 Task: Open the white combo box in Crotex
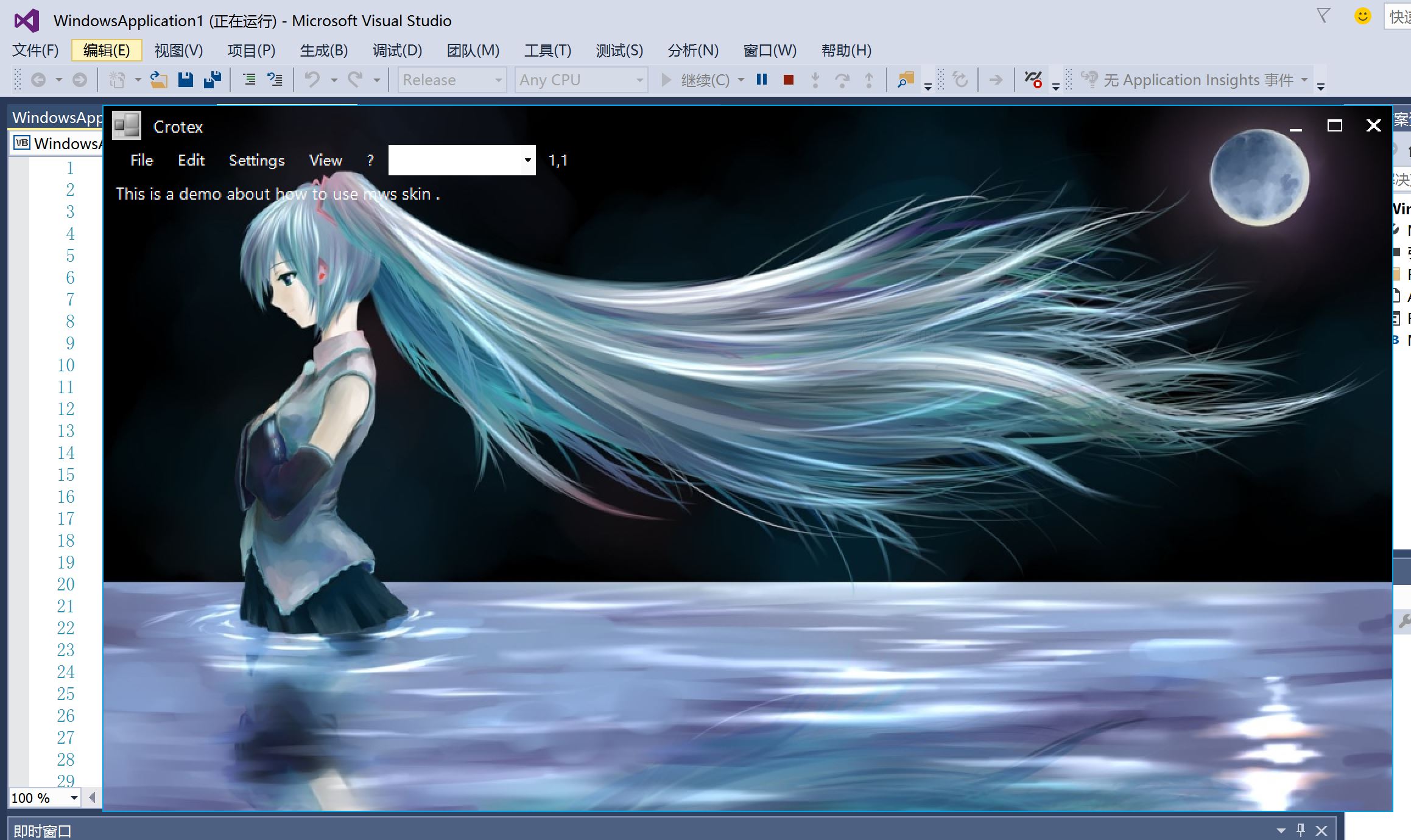coord(528,160)
